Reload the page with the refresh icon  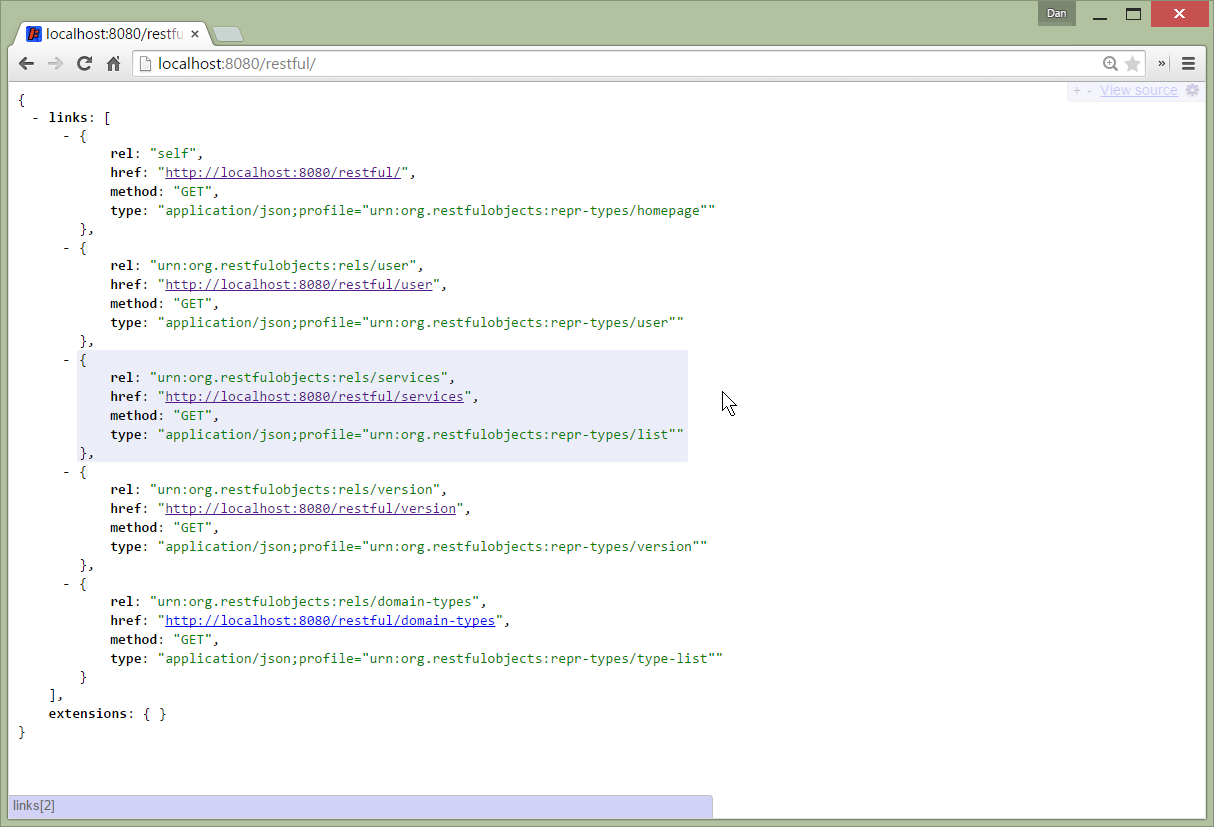point(85,64)
